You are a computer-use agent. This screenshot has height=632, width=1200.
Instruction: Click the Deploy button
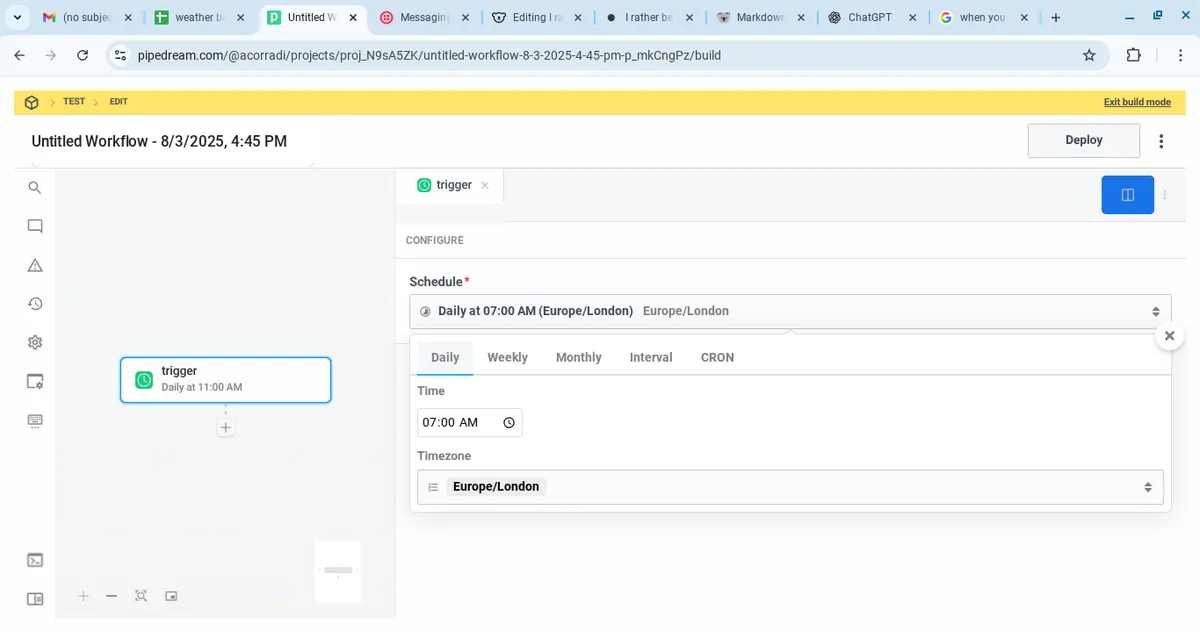[x=1083, y=141]
